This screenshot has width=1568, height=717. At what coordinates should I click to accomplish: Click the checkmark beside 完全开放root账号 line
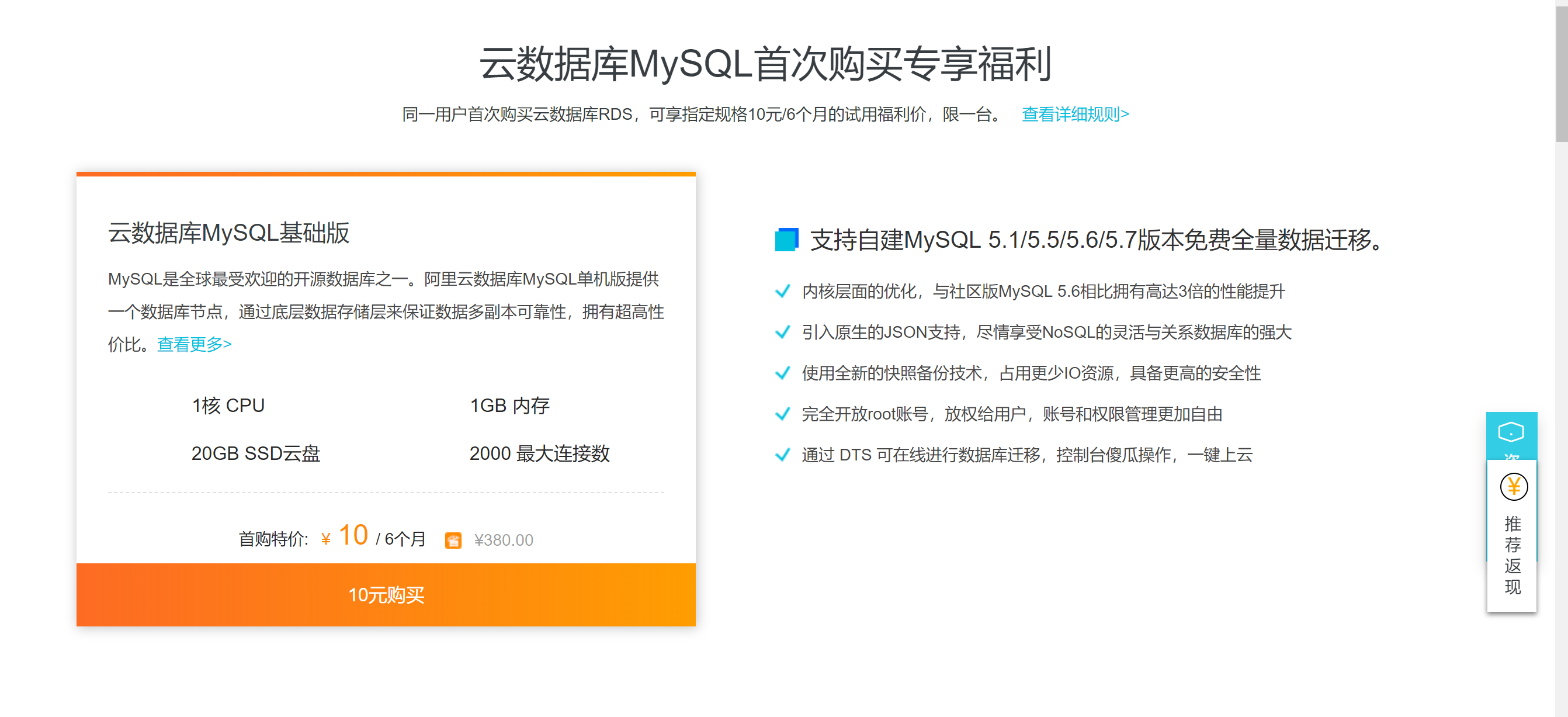pyautogui.click(x=783, y=414)
